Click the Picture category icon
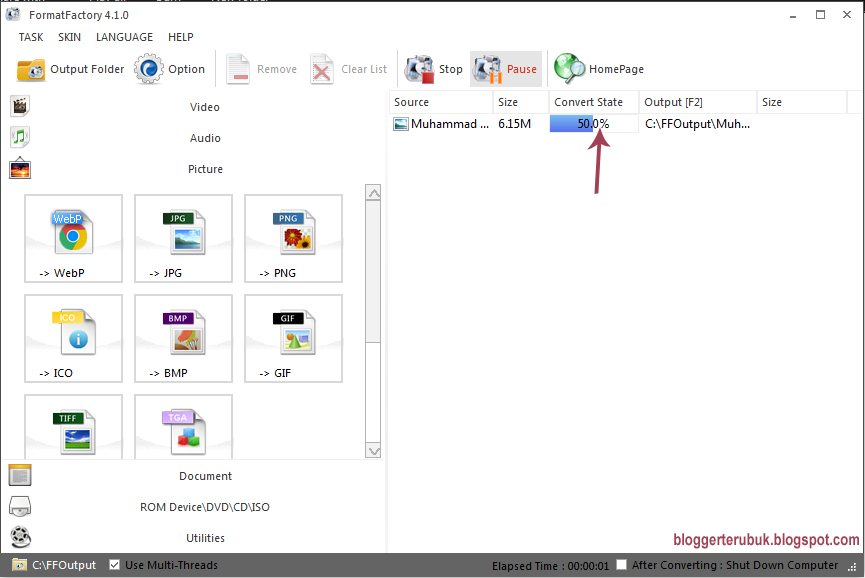Screen dimensions: 865x578 pyautogui.click(x=20, y=168)
